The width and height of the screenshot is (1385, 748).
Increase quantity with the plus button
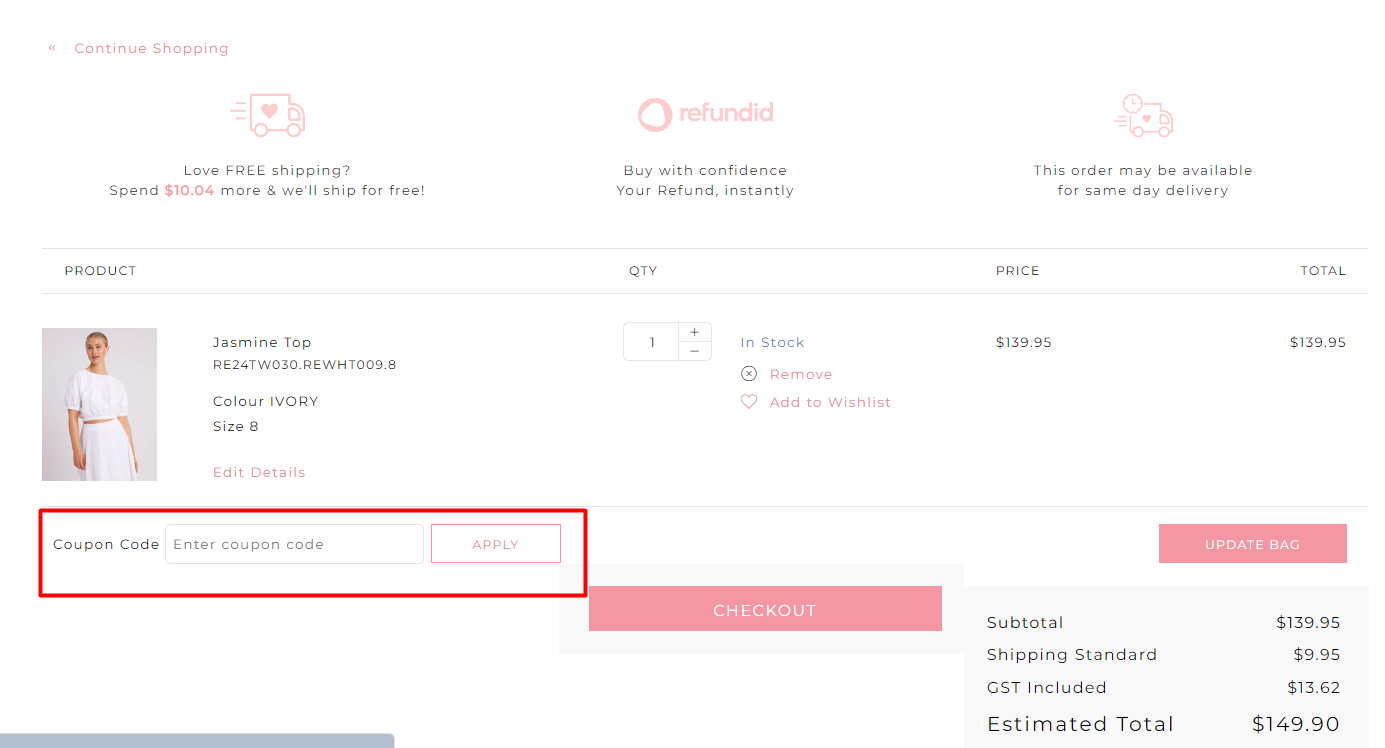(695, 332)
